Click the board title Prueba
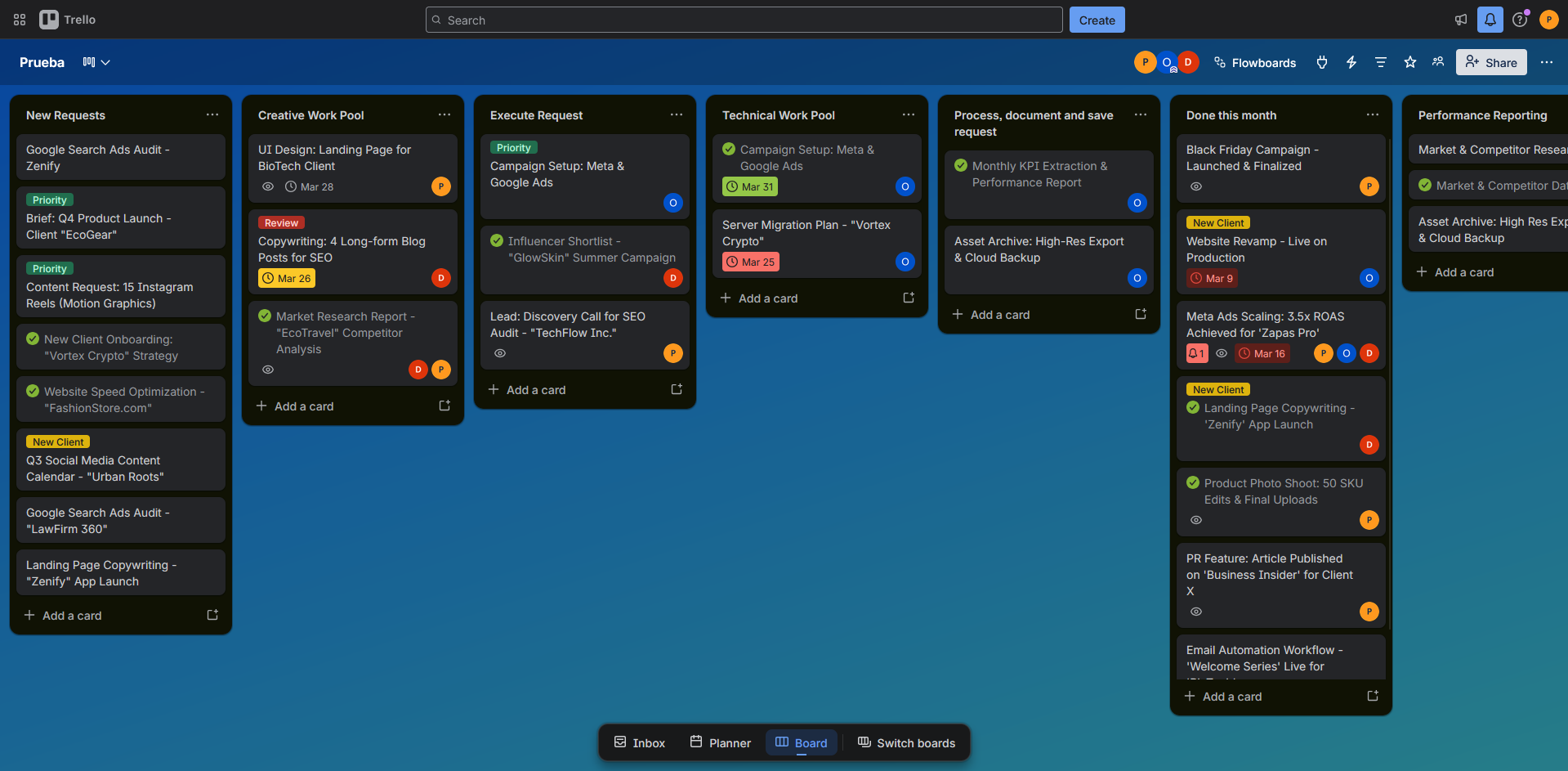1568x771 pixels. [x=42, y=63]
